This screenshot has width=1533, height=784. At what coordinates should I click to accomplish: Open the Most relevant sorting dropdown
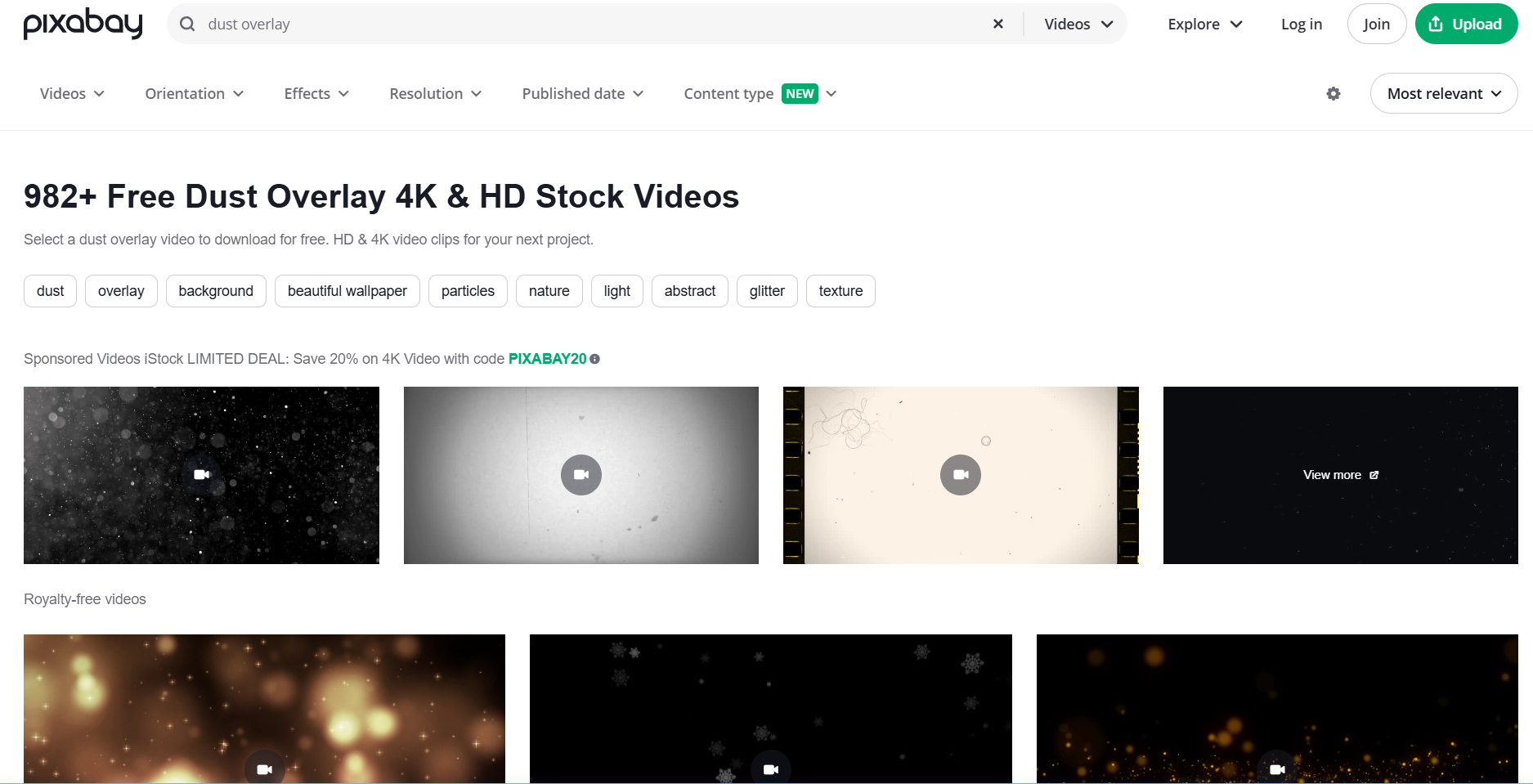[x=1443, y=93]
